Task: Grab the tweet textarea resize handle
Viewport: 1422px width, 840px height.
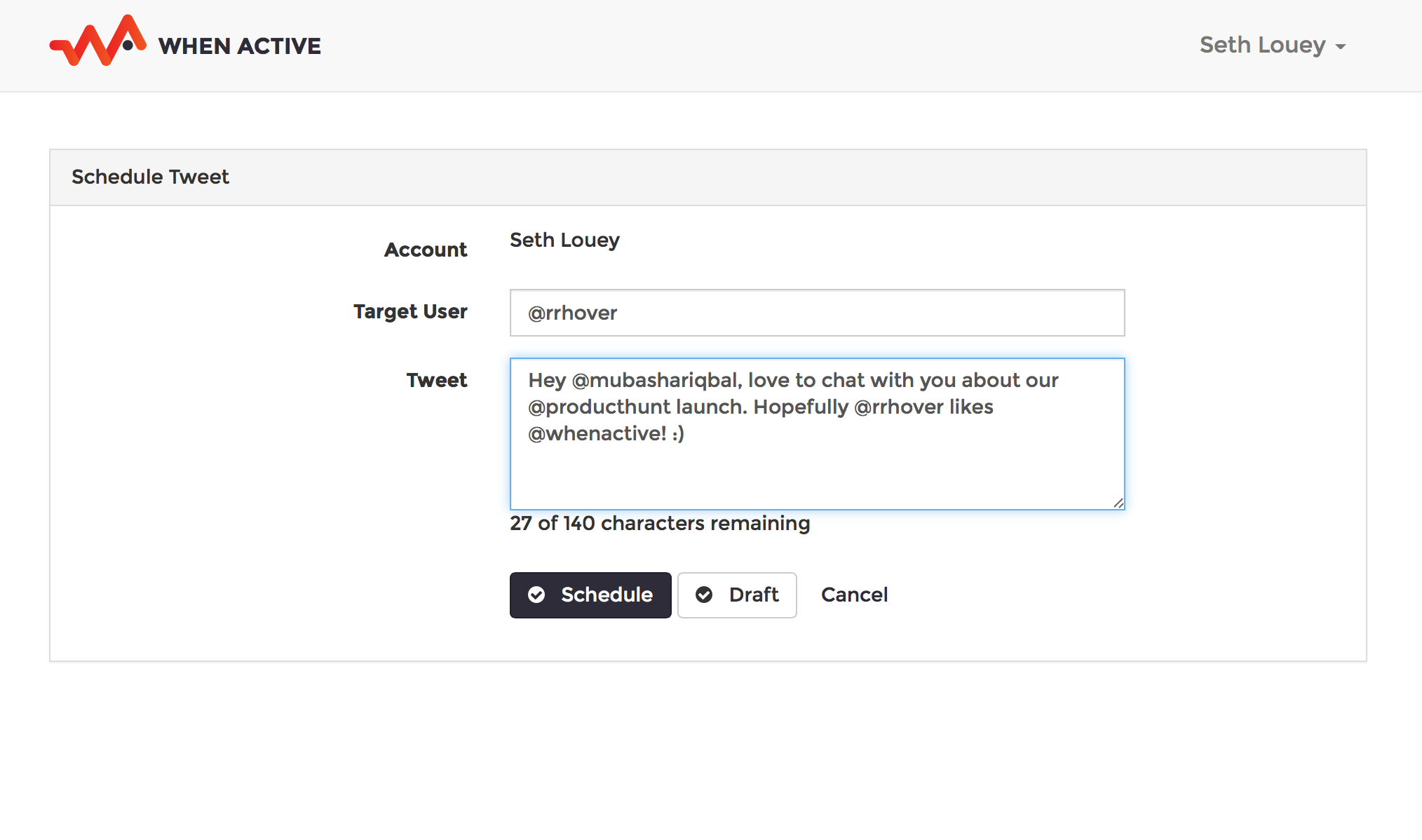Action: 1118,503
